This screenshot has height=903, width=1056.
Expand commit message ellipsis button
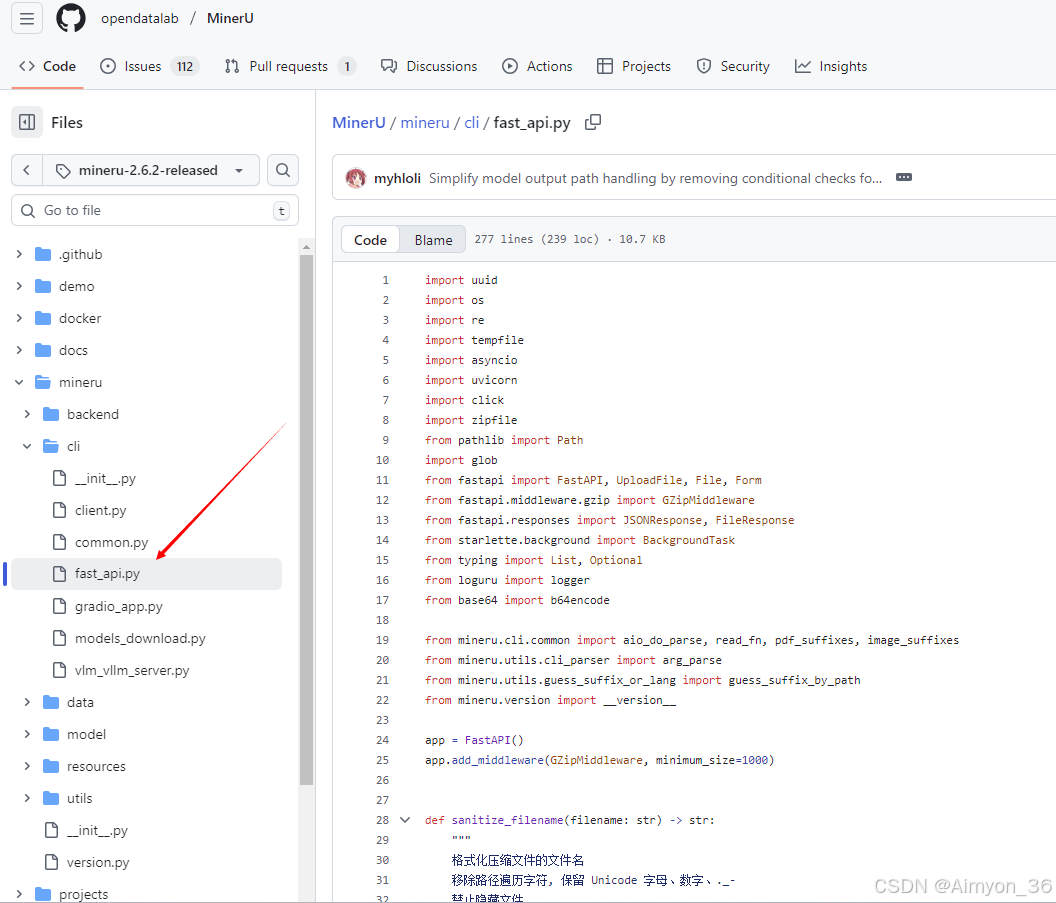(x=904, y=178)
